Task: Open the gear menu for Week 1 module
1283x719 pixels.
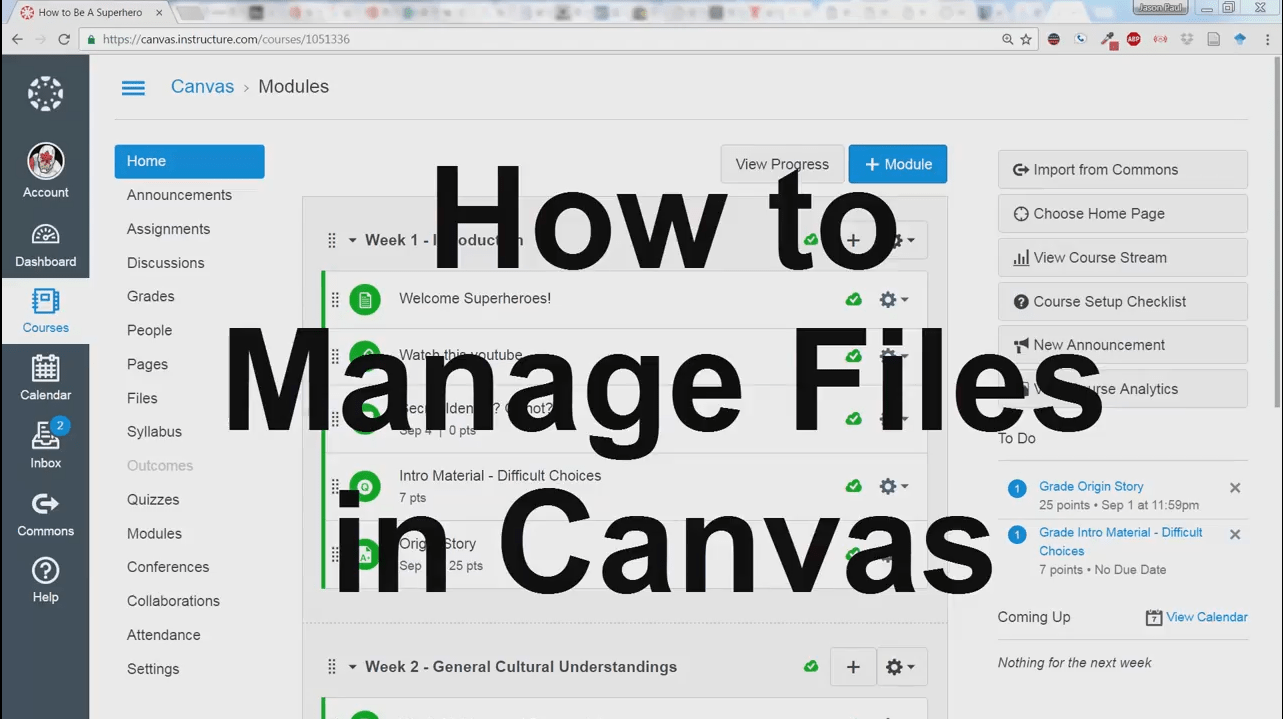Action: (898, 240)
